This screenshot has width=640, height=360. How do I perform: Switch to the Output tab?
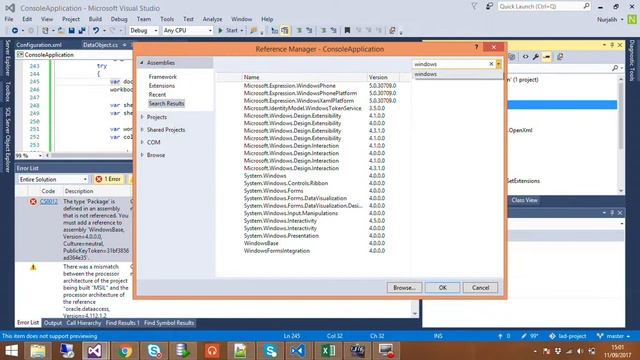tap(53, 323)
